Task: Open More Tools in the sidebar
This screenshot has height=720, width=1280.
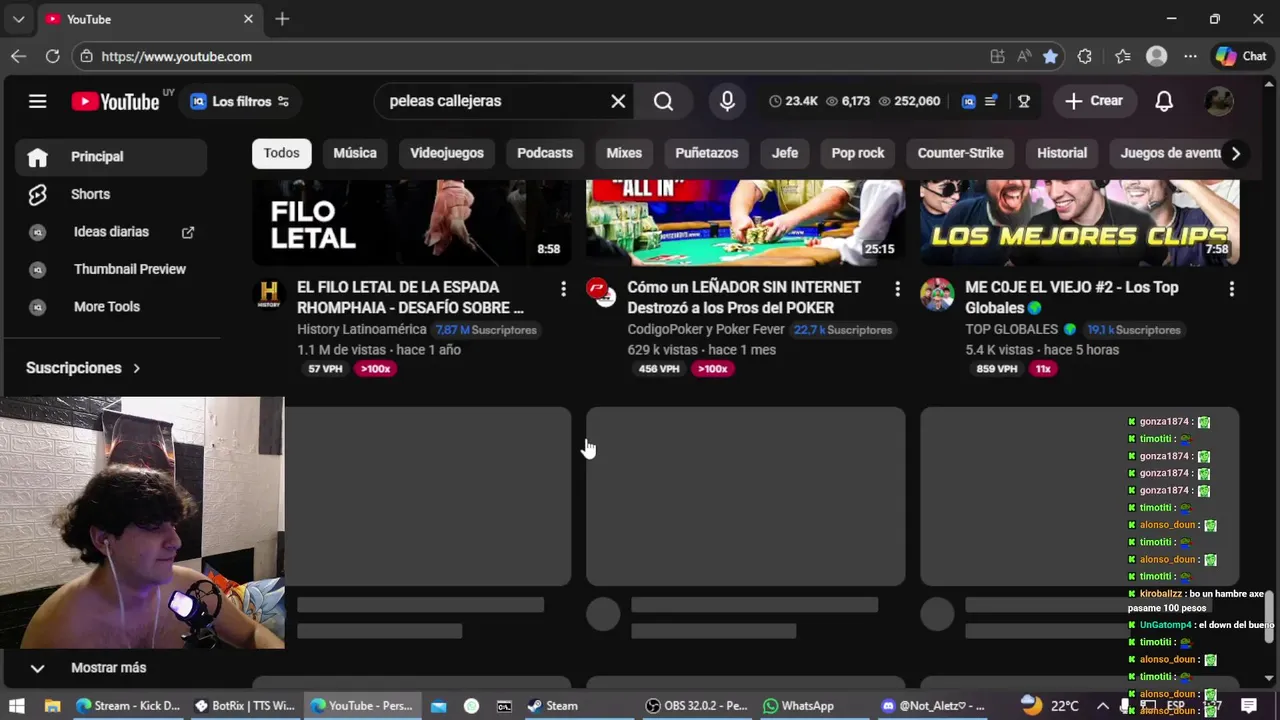Action: [x=111, y=307]
